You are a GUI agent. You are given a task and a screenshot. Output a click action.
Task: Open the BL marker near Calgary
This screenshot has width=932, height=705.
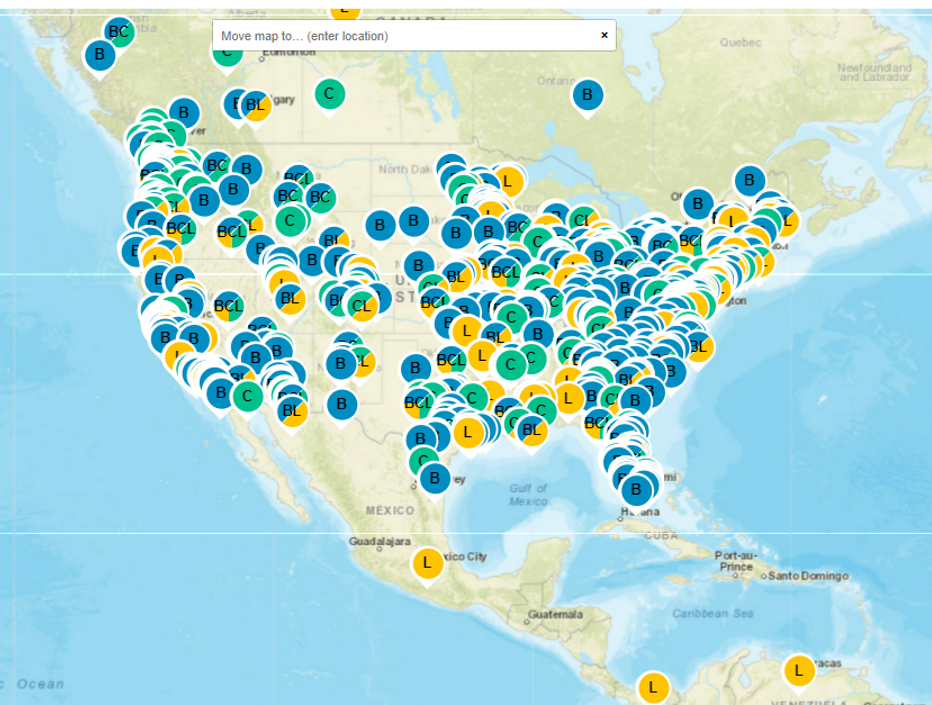255,104
